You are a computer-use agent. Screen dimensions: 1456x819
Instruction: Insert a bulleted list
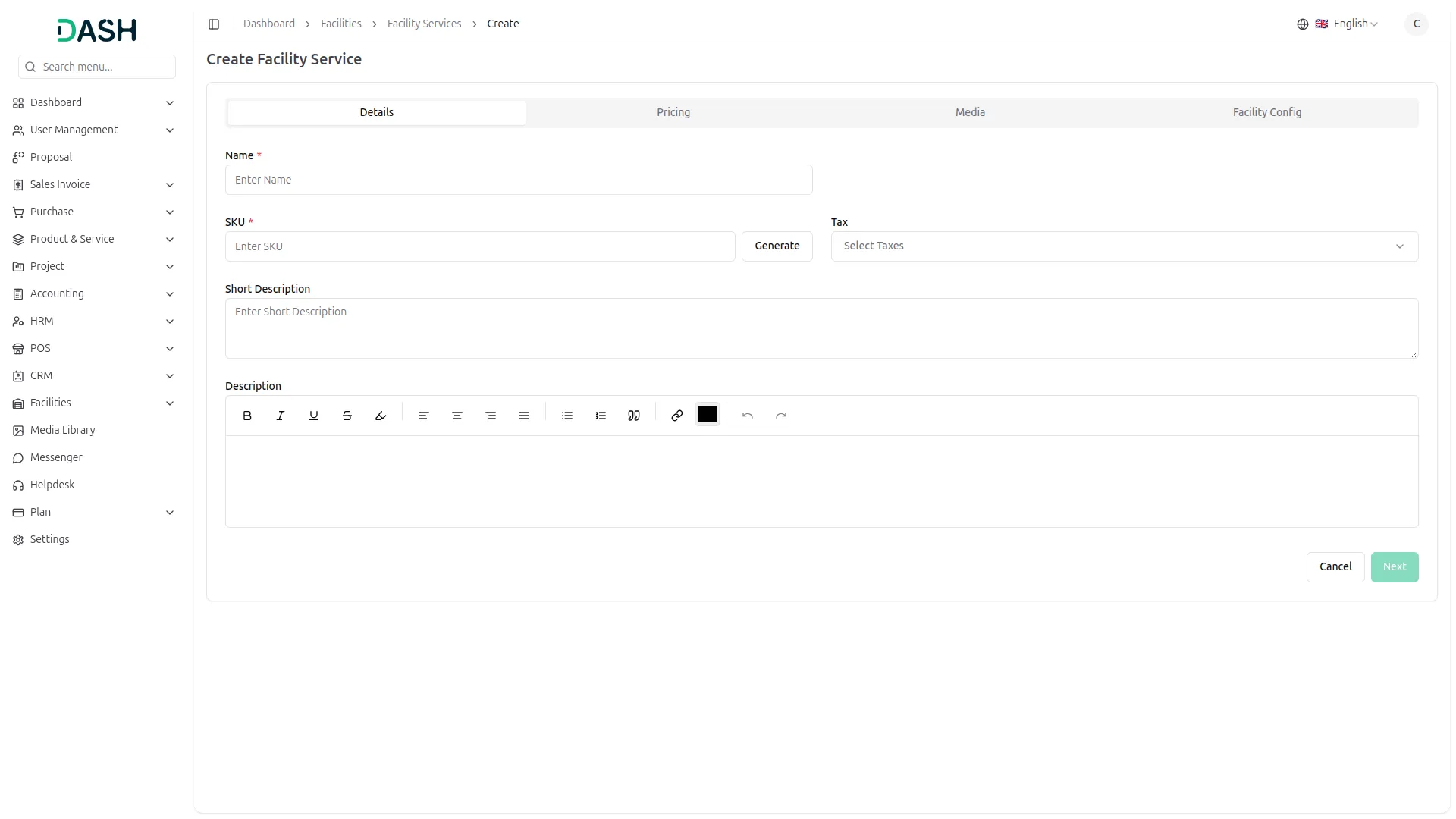pos(567,416)
